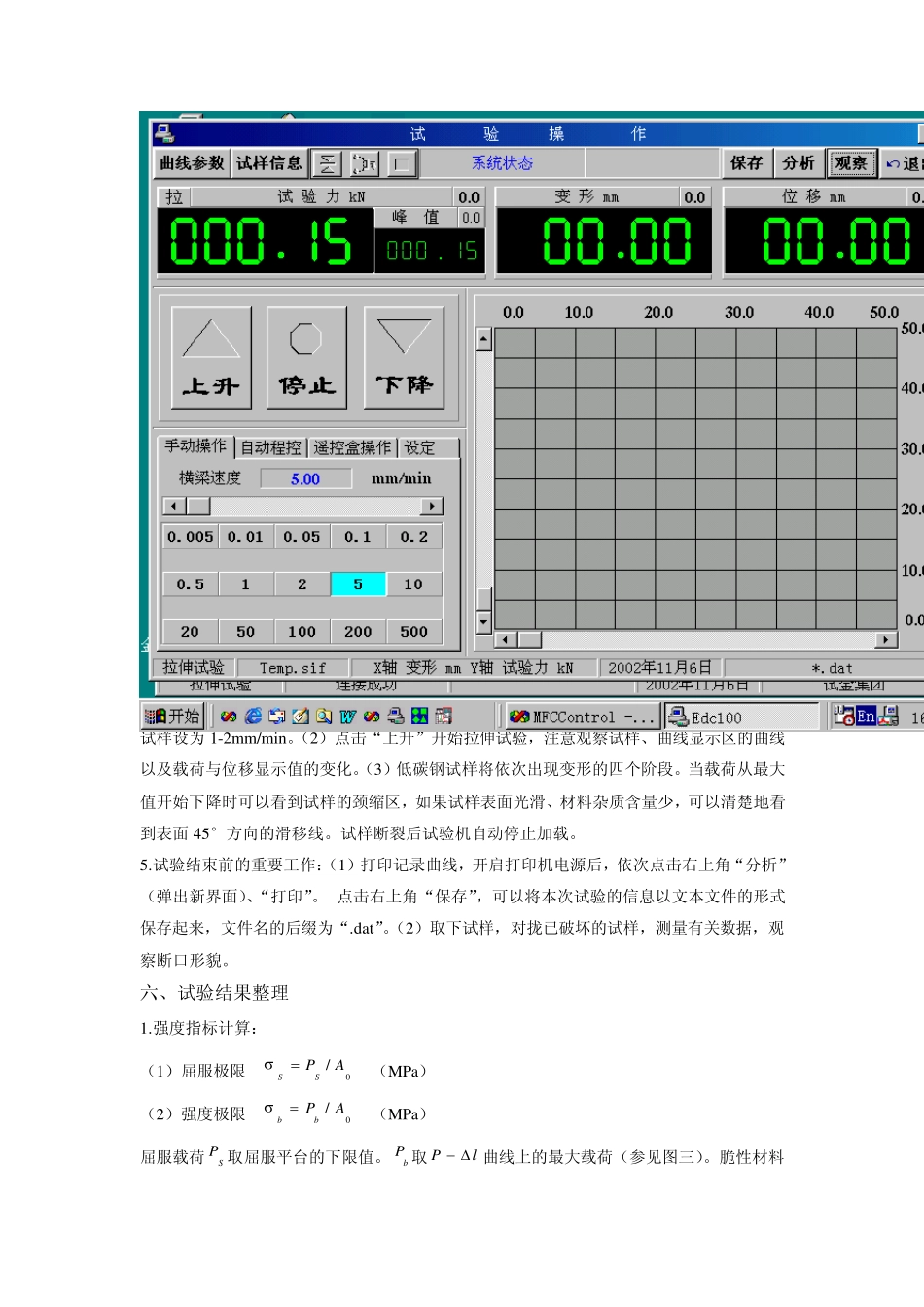
Task: Set crosshead speed to 0.1
Action: click(358, 537)
